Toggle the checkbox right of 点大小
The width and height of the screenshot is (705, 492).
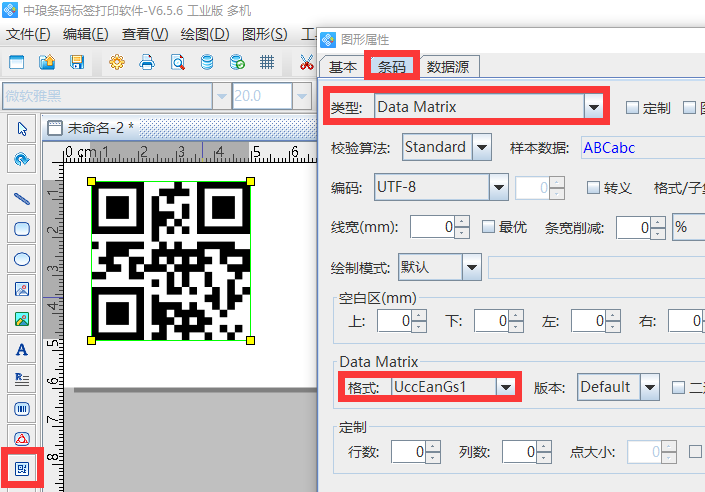pos(696,452)
